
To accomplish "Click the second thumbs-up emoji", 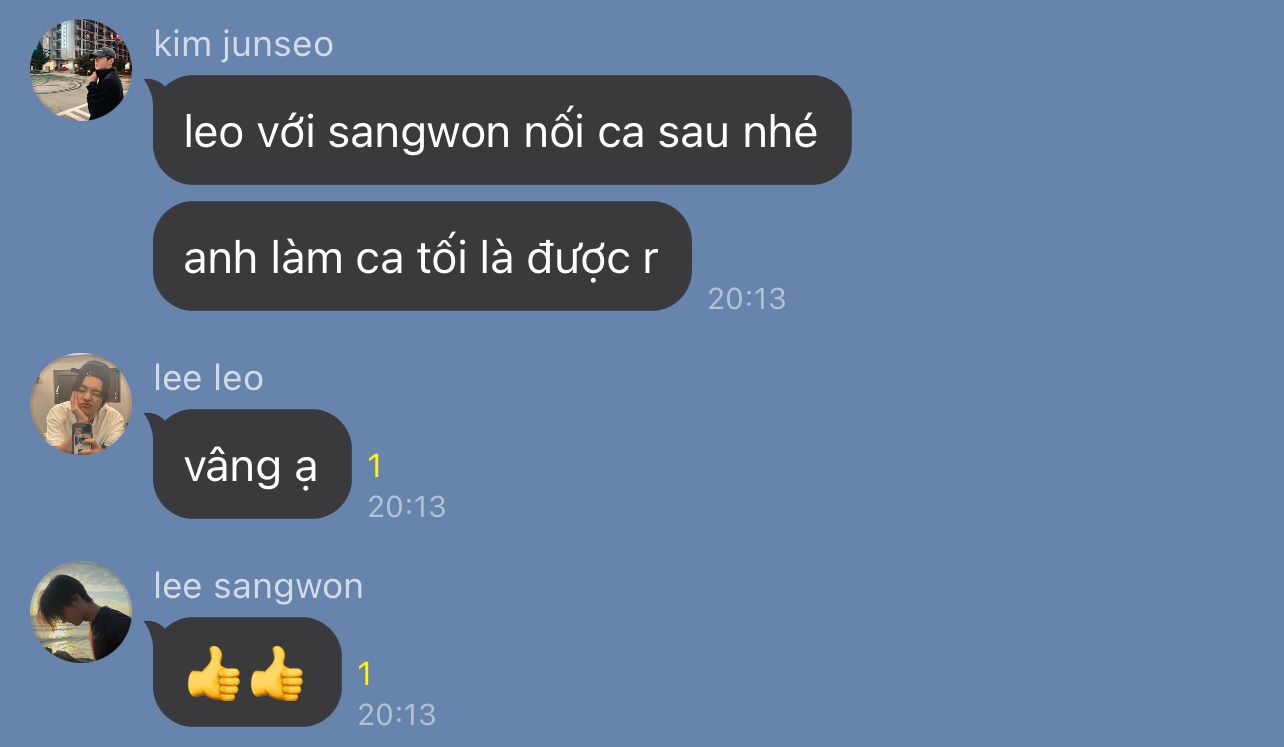I will (277, 672).
